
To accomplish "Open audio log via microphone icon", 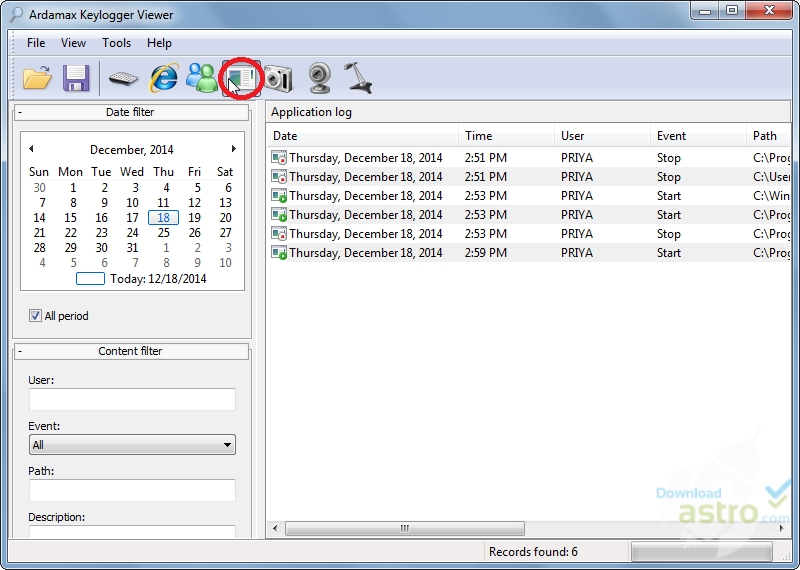I will (358, 78).
